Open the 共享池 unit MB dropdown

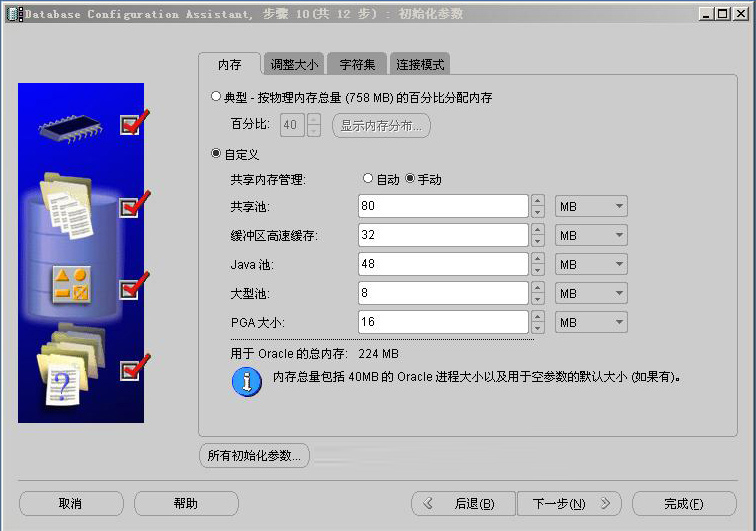(x=591, y=207)
